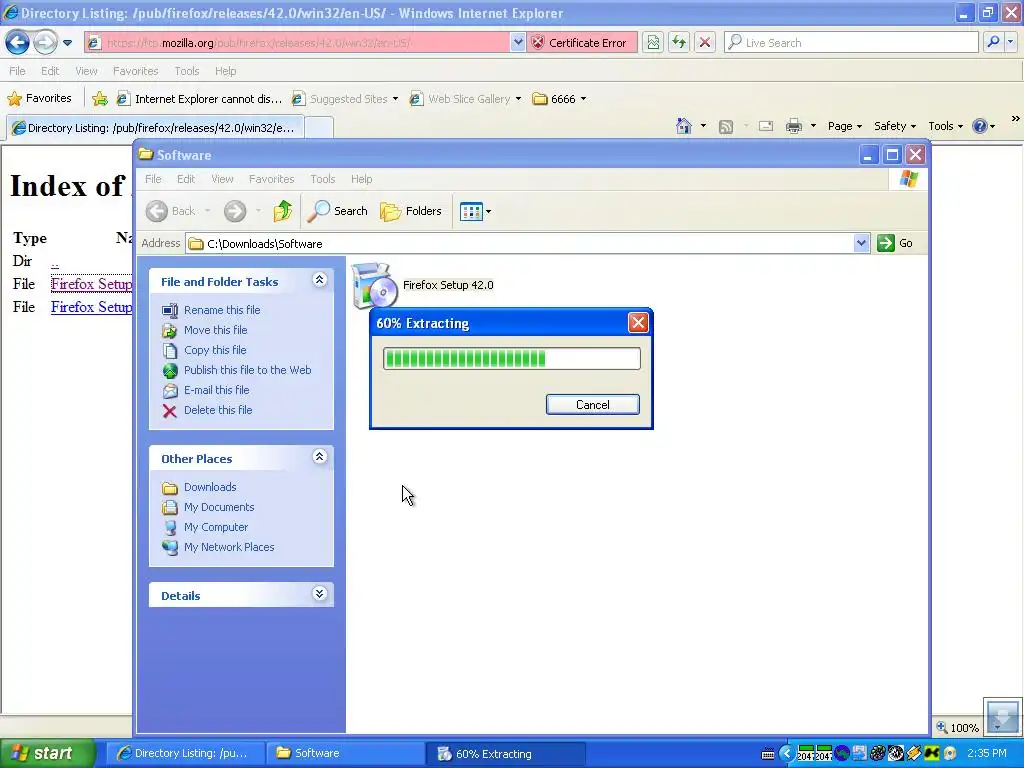
Task: Expand the Details panel
Action: tap(319, 594)
